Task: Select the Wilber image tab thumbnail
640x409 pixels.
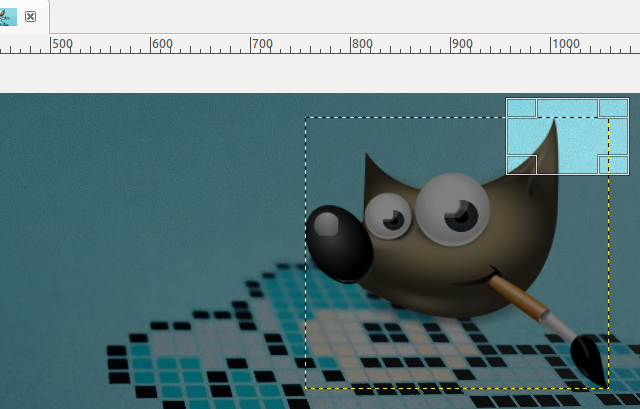Action: (8, 17)
